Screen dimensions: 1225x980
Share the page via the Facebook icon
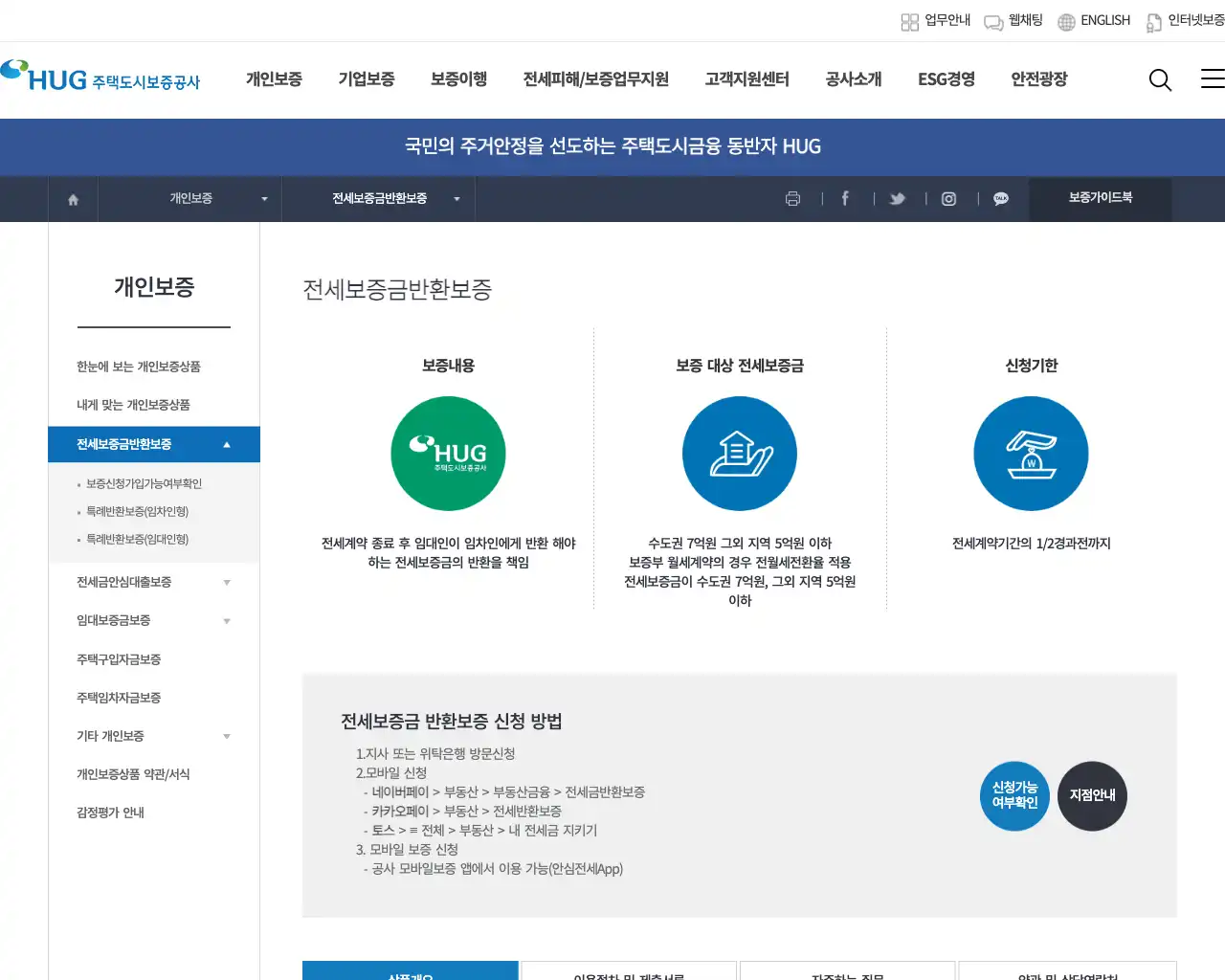click(845, 199)
